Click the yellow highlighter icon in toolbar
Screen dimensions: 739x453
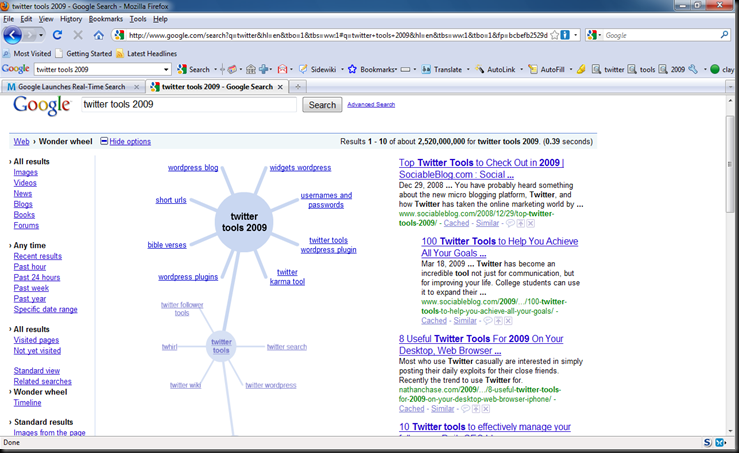tap(581, 69)
